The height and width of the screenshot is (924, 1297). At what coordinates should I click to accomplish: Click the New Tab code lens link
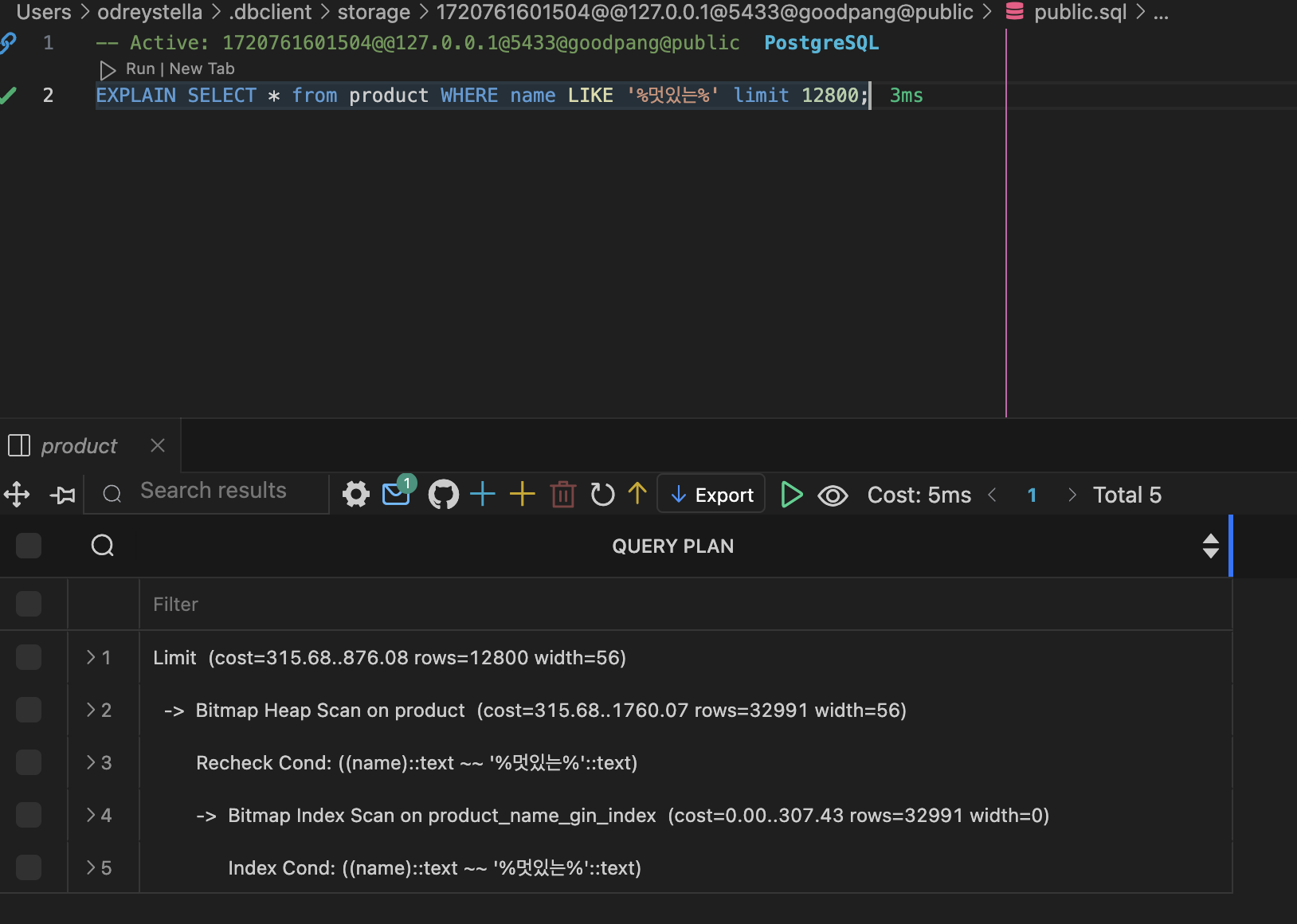click(x=202, y=69)
